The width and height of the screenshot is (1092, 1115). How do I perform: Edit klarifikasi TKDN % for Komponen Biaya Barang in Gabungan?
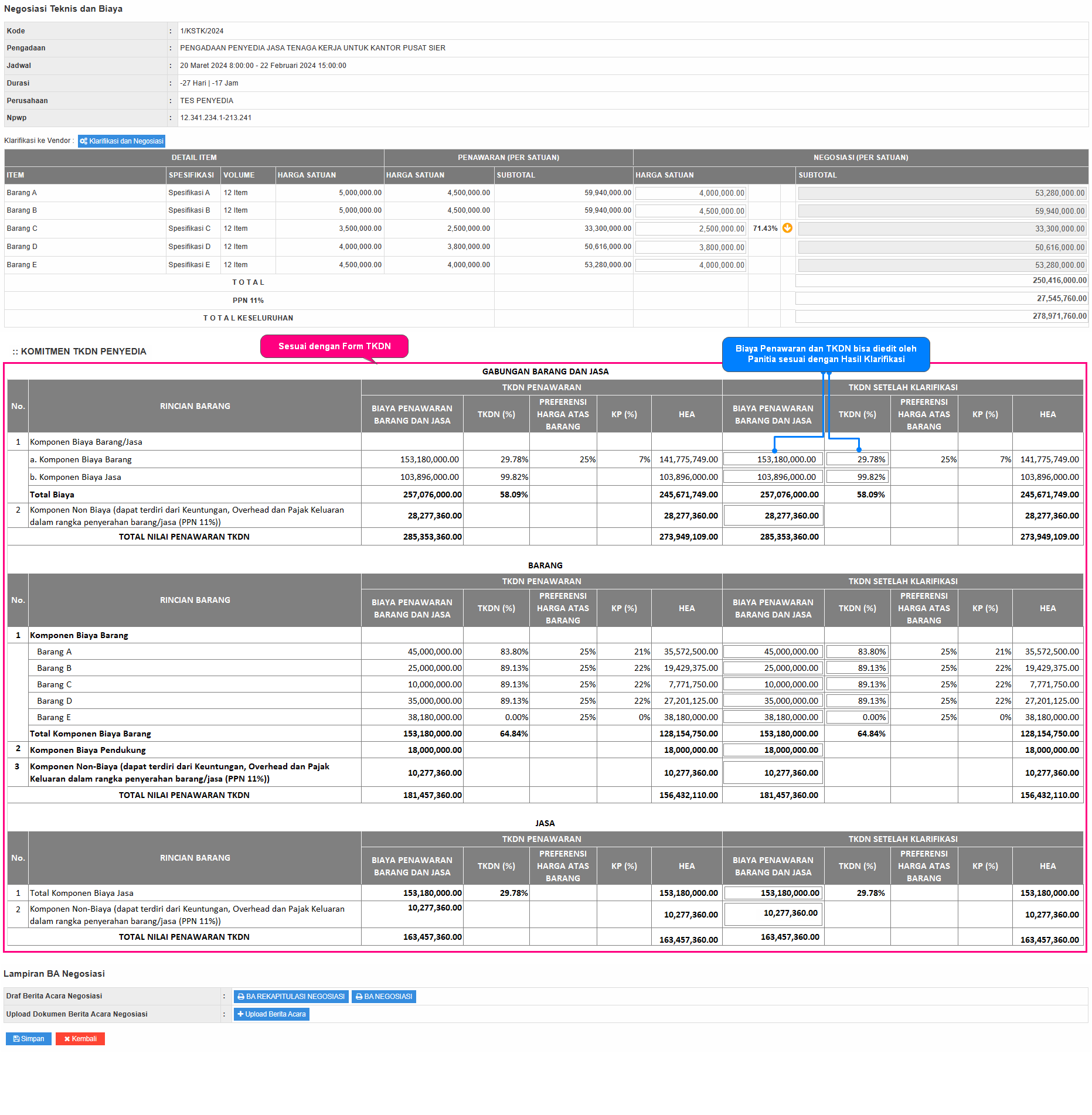[858, 459]
